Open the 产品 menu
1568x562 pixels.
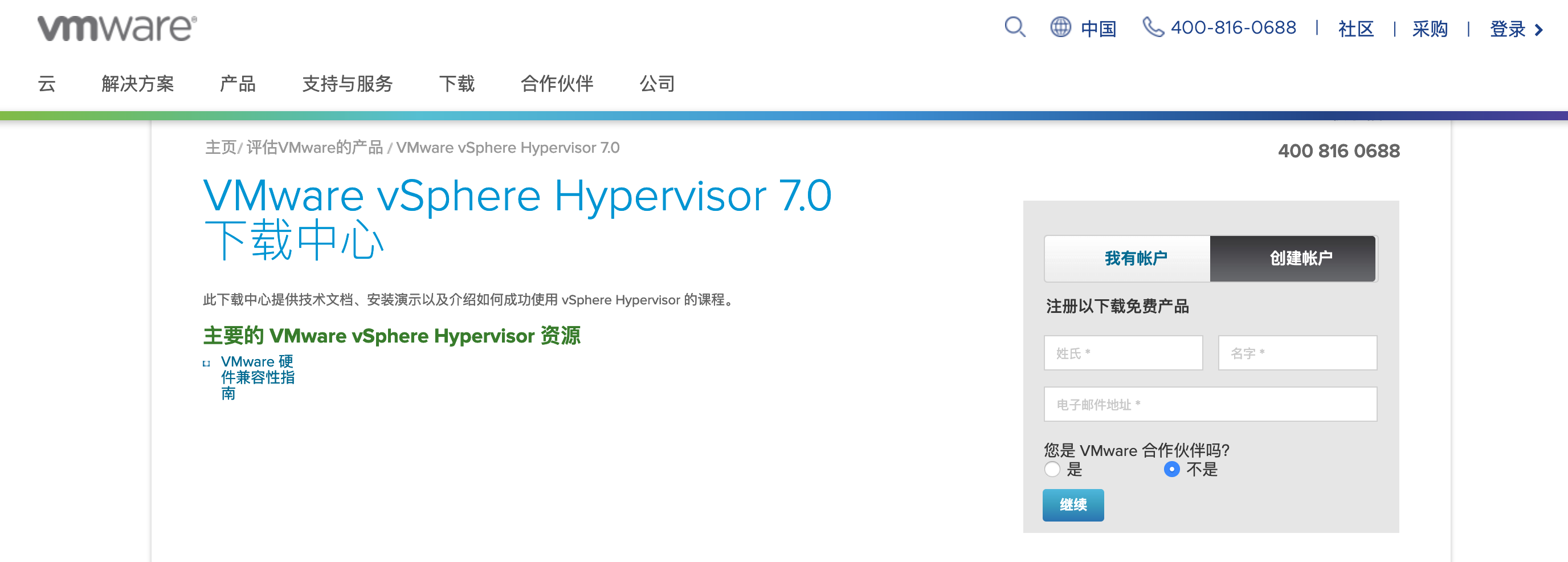click(x=238, y=83)
